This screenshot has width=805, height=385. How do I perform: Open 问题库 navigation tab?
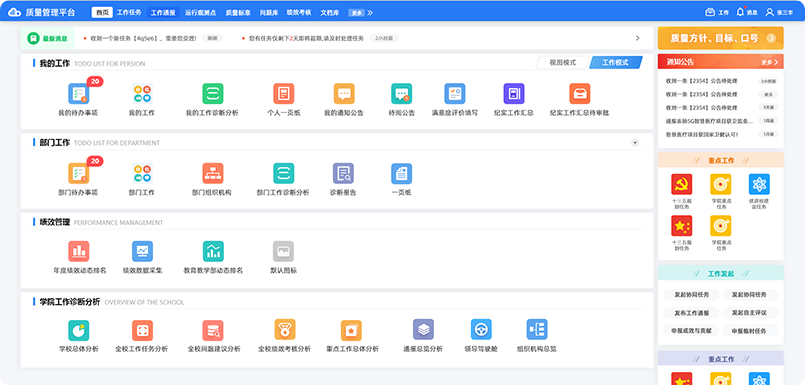tap(269, 12)
